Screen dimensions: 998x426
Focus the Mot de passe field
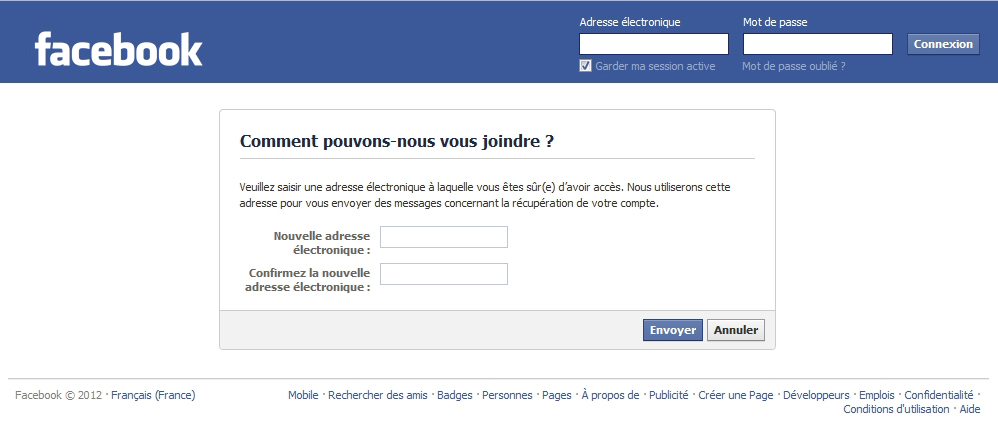click(x=818, y=44)
